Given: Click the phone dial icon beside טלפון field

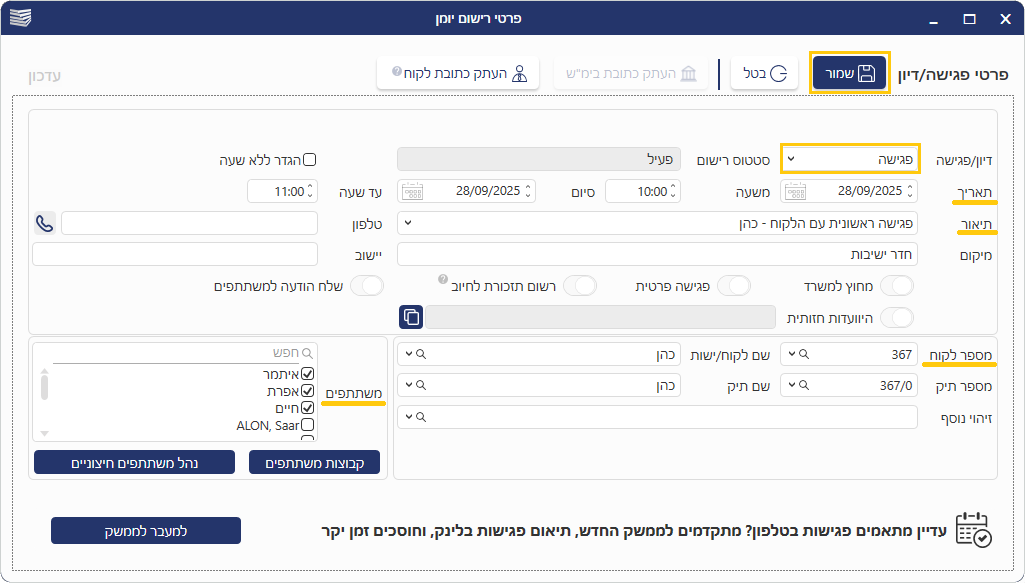Looking at the screenshot, I should pos(45,223).
